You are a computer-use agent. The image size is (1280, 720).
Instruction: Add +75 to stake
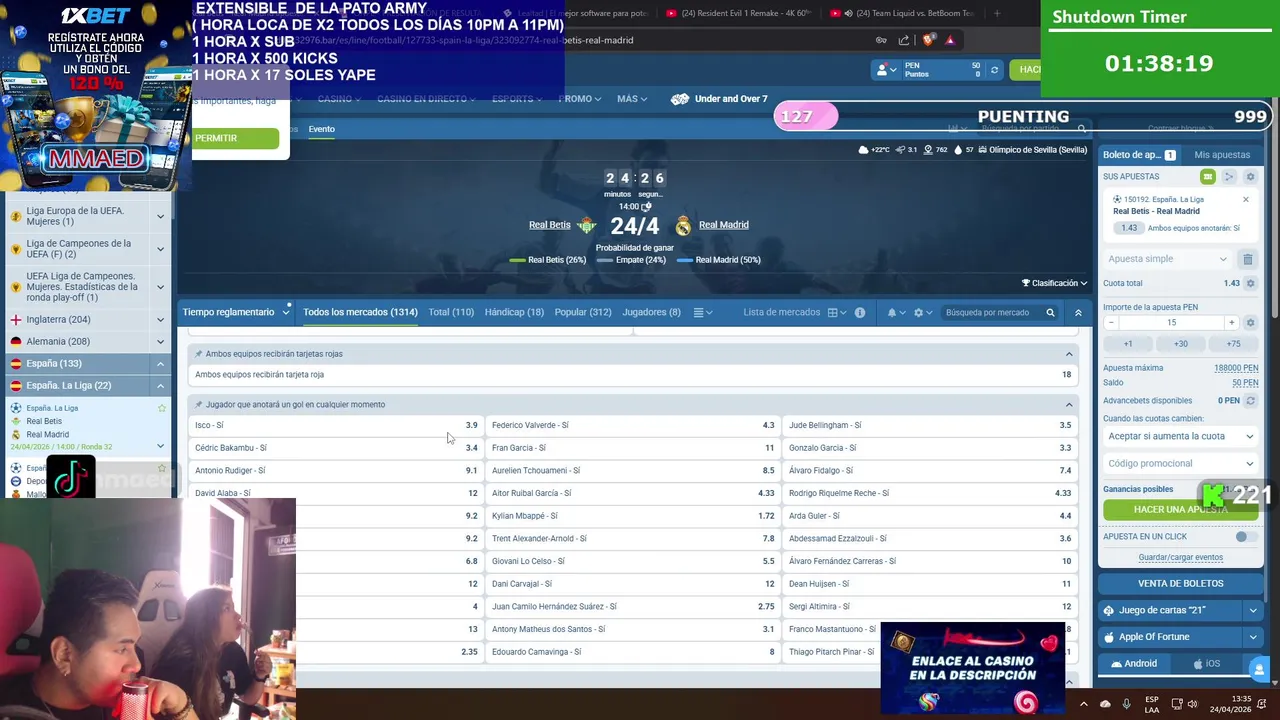pyautogui.click(x=1233, y=344)
